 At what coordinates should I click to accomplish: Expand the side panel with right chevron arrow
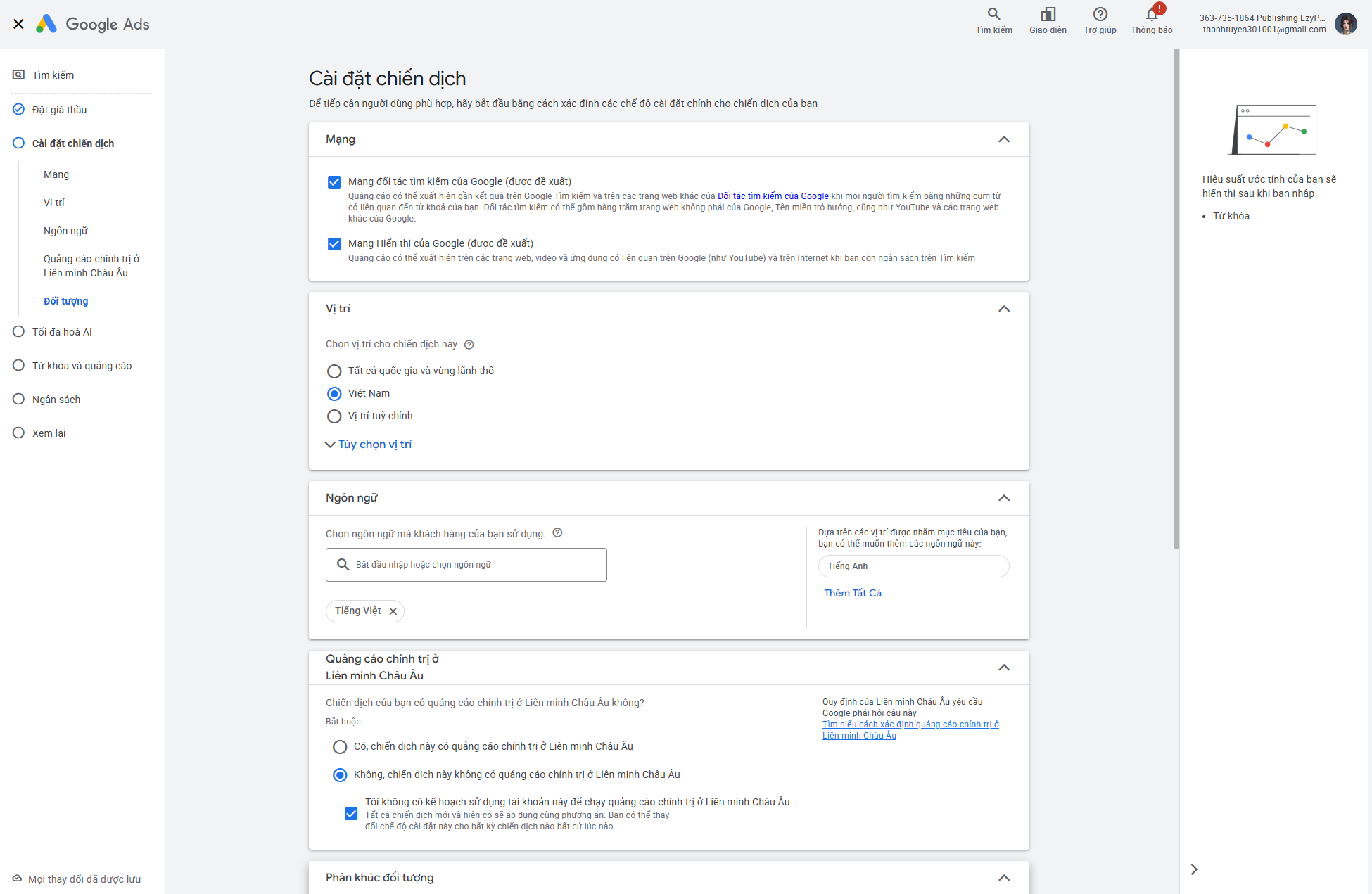pyautogui.click(x=1193, y=869)
